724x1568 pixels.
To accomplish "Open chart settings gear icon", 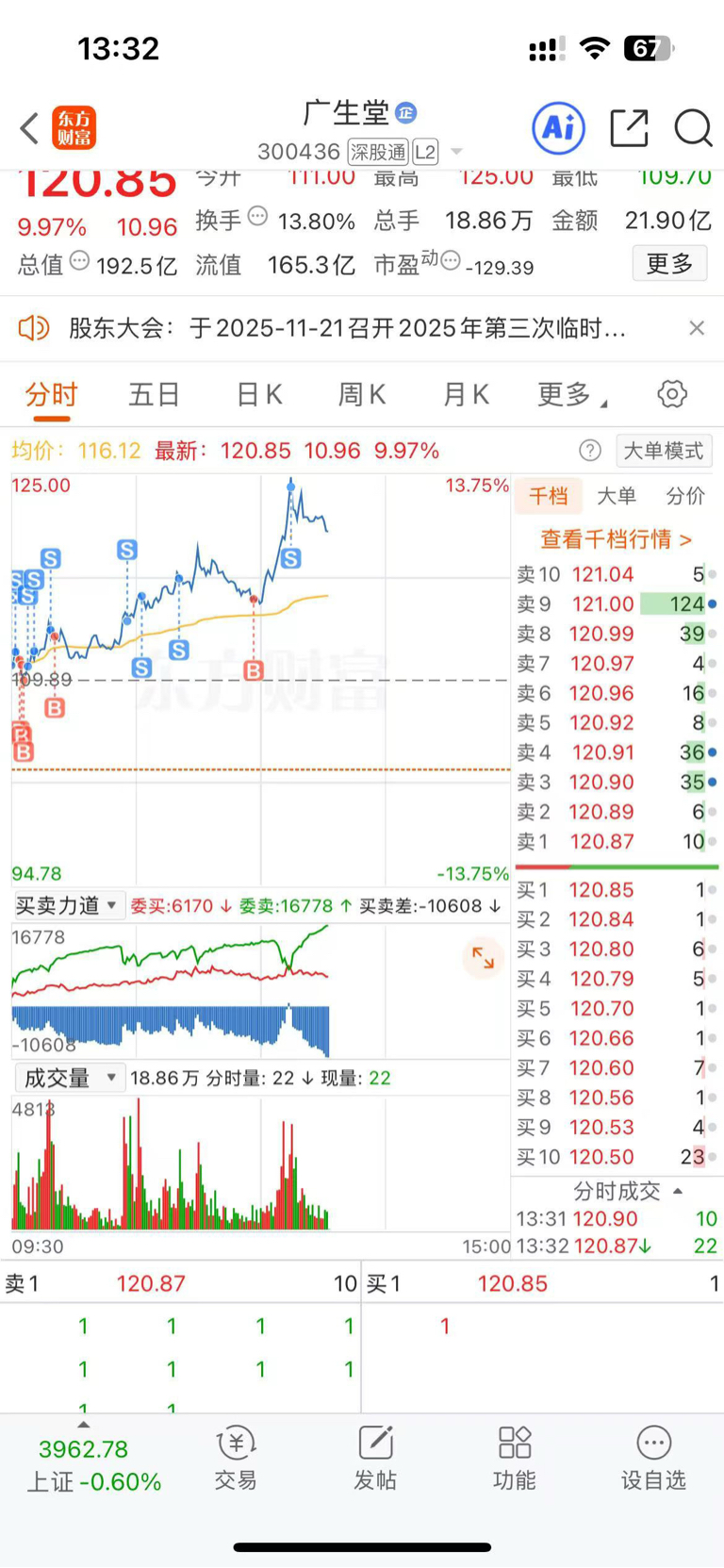I will 672,394.
